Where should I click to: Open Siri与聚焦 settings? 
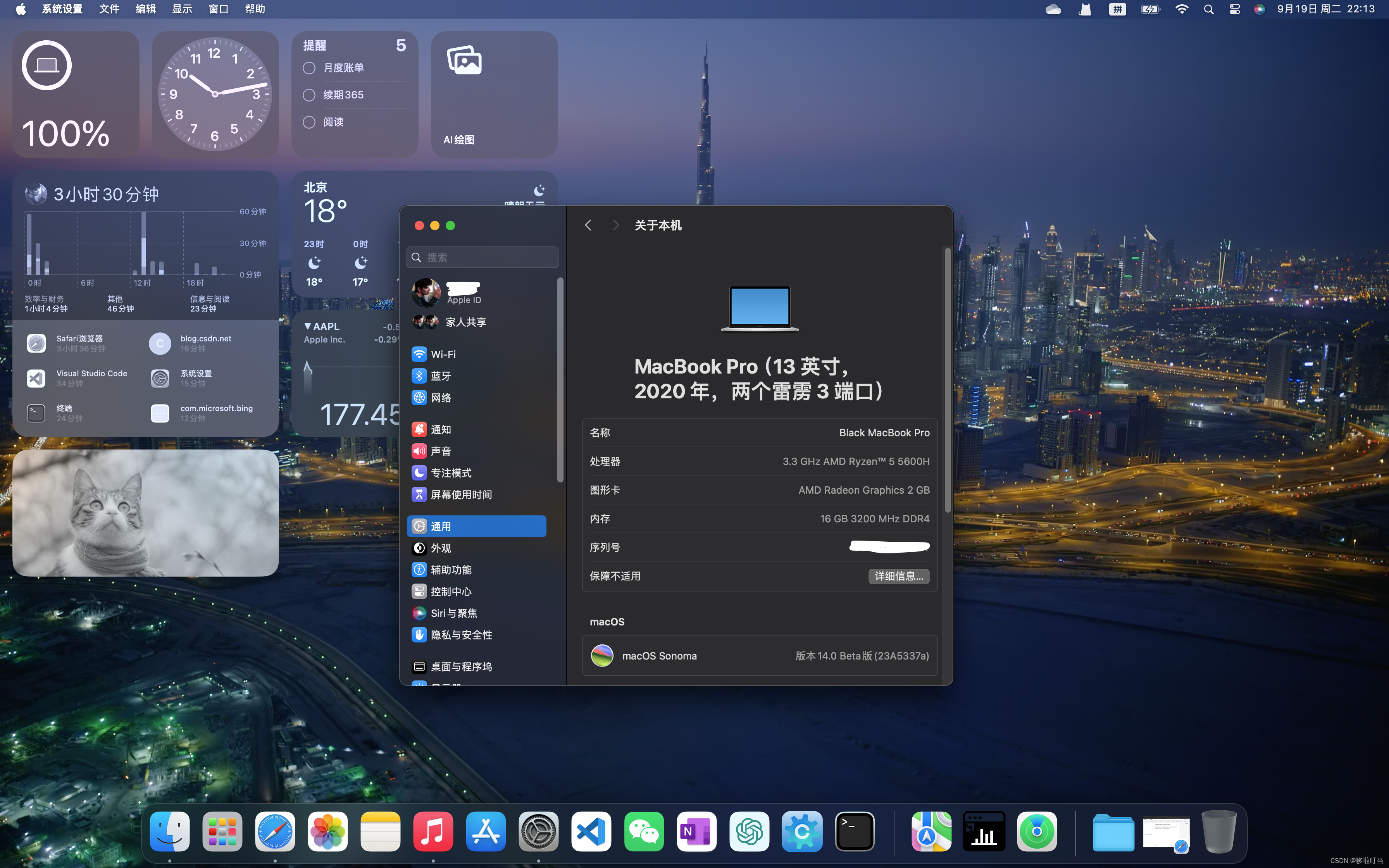coord(476,614)
